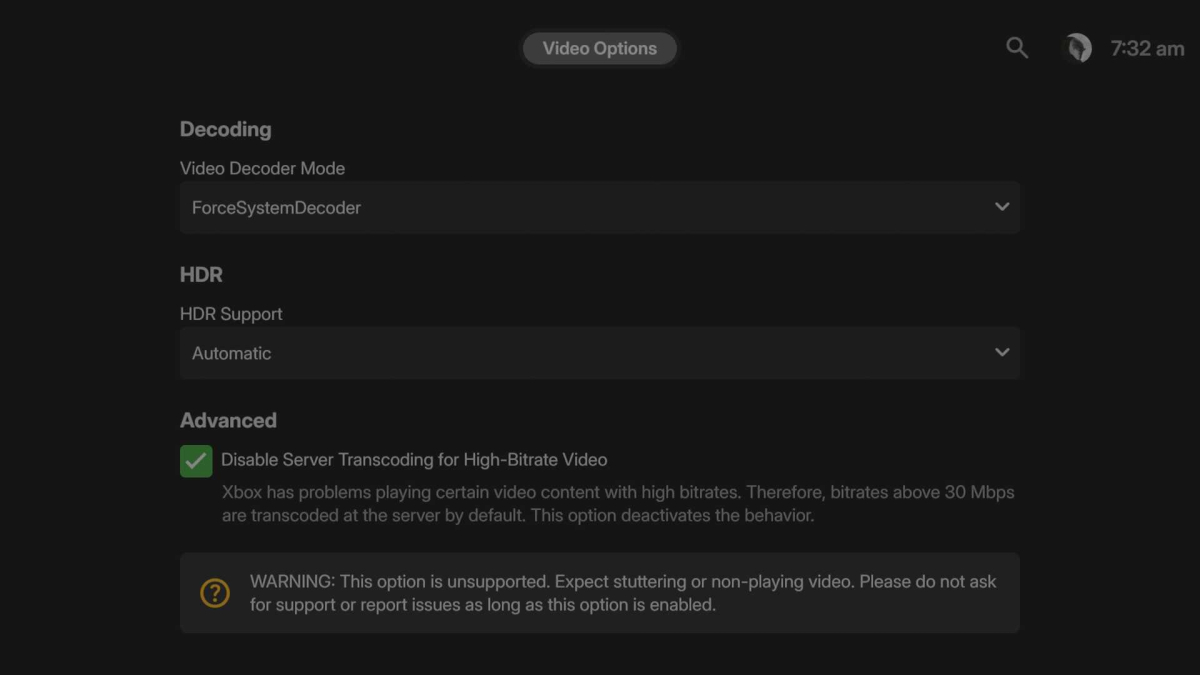Click the HDR Support field showing Automatic
This screenshot has width=1200, height=675.
coord(600,352)
